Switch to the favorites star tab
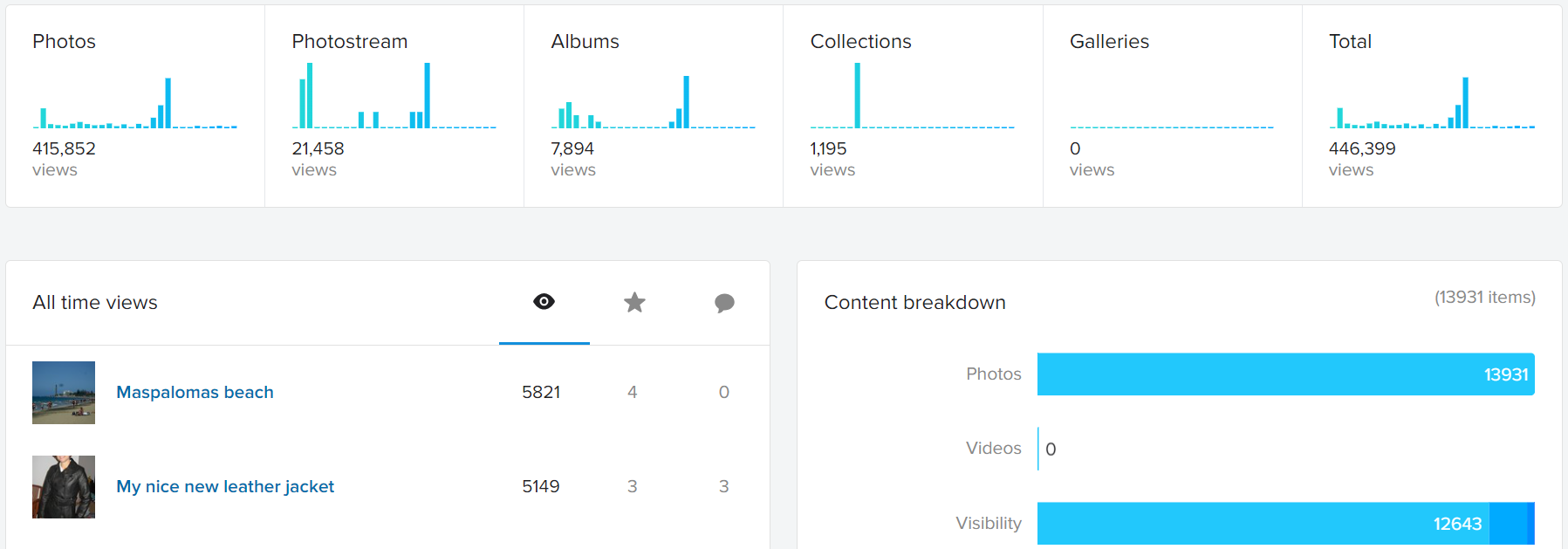1568x549 pixels. point(634,302)
